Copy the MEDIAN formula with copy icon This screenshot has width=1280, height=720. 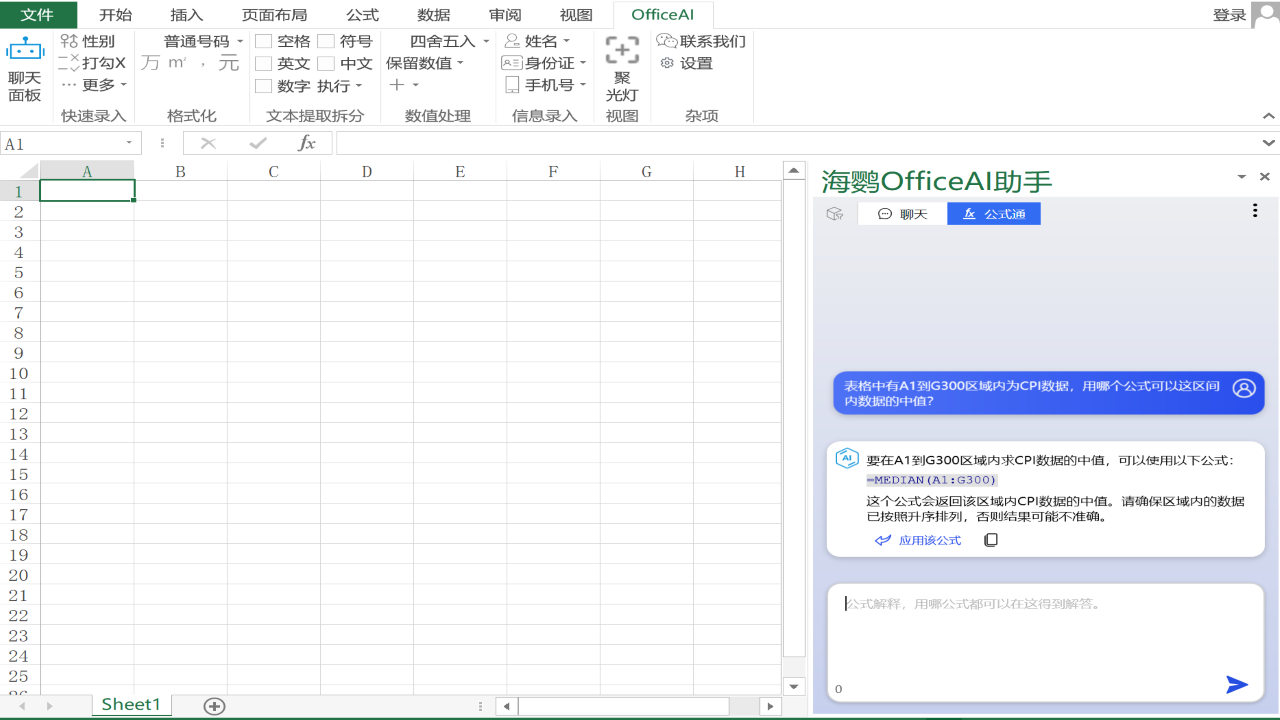click(990, 539)
